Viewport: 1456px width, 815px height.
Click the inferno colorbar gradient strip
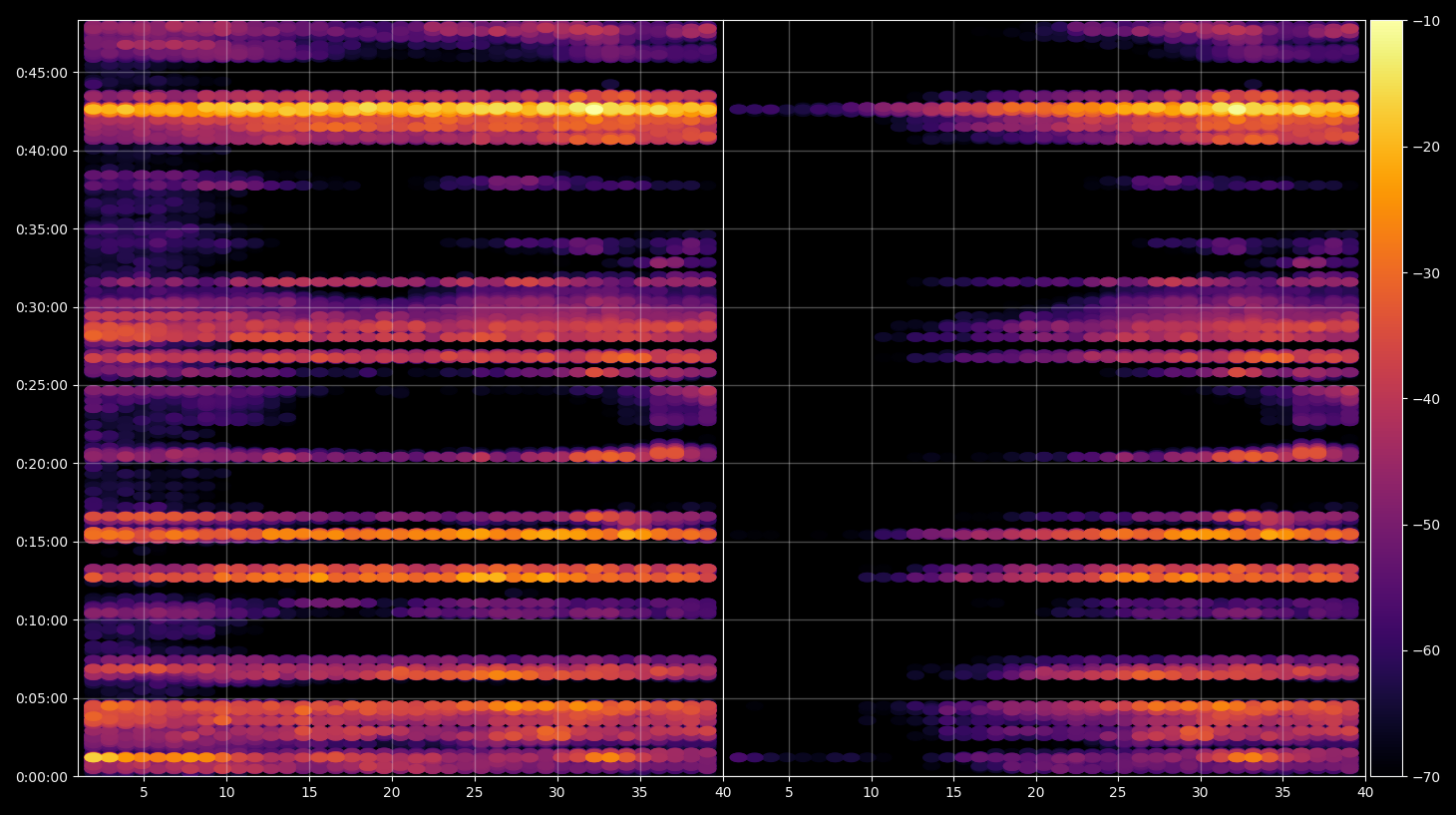[x=1386, y=398]
